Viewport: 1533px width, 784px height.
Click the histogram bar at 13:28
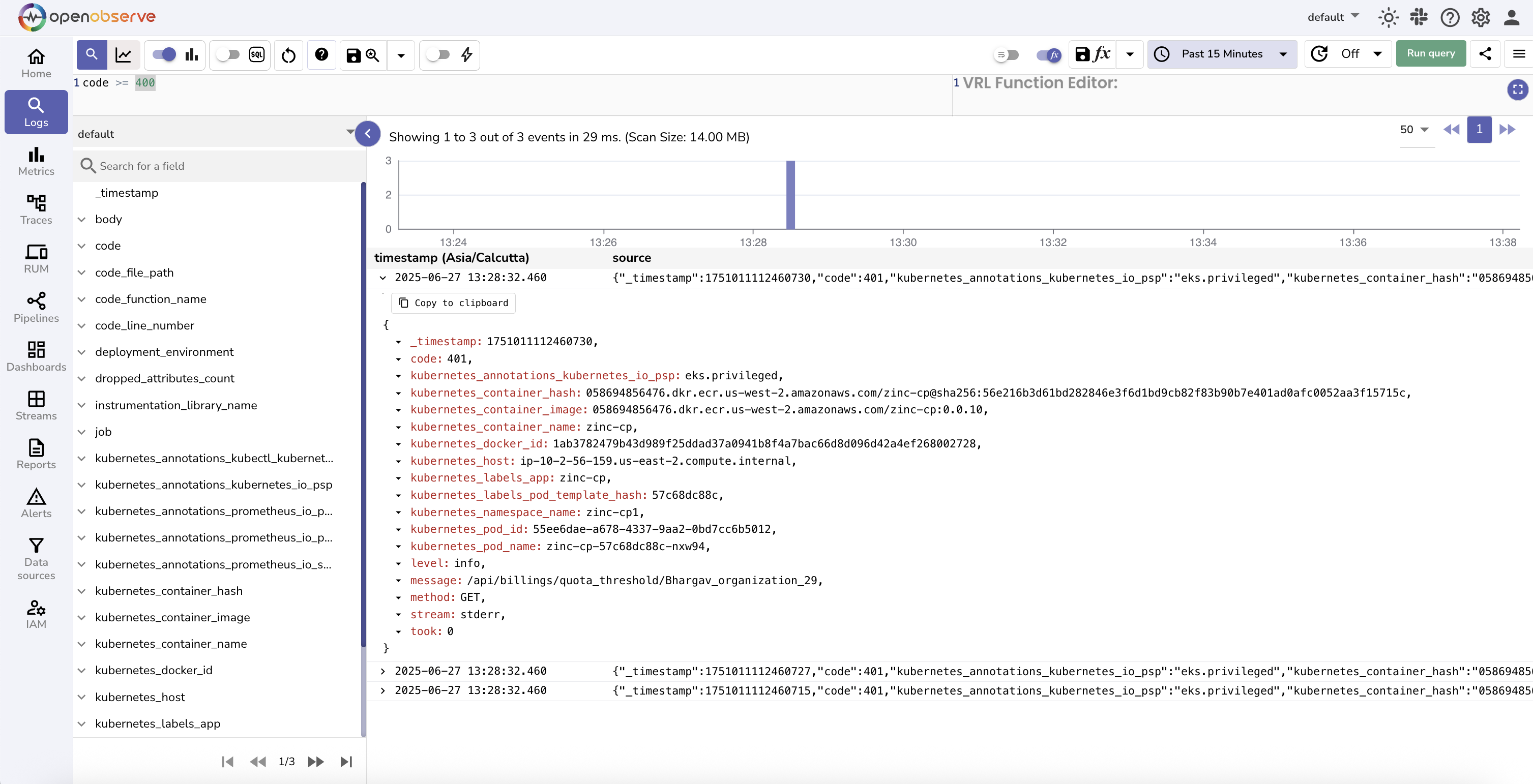pos(790,195)
